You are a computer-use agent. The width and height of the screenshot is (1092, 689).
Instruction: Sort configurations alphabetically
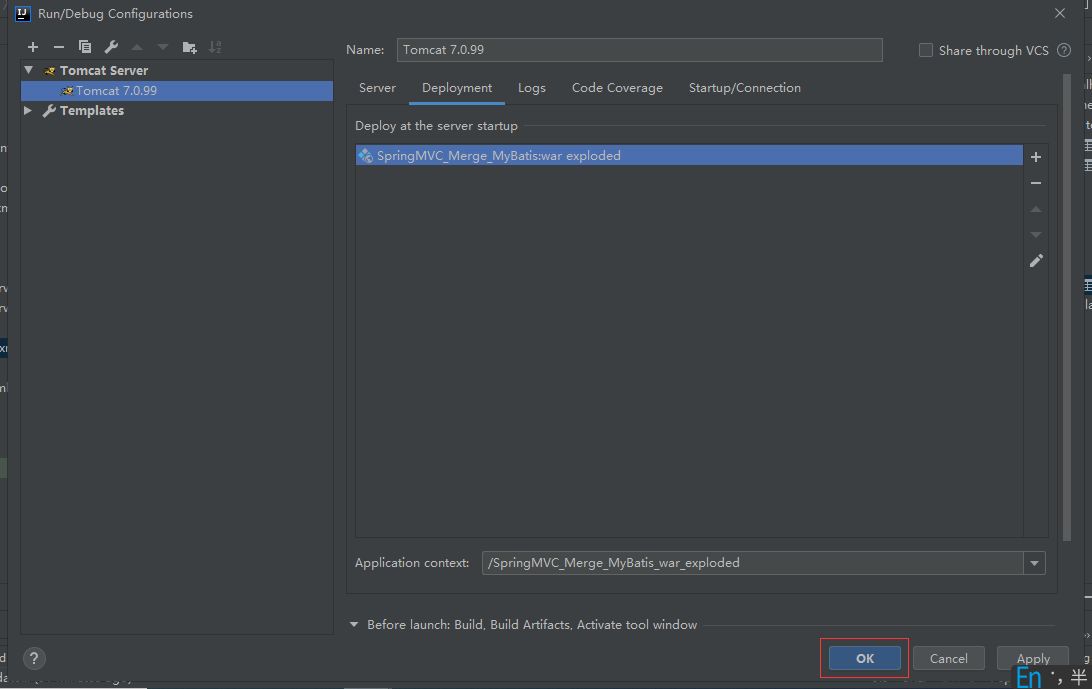[215, 47]
